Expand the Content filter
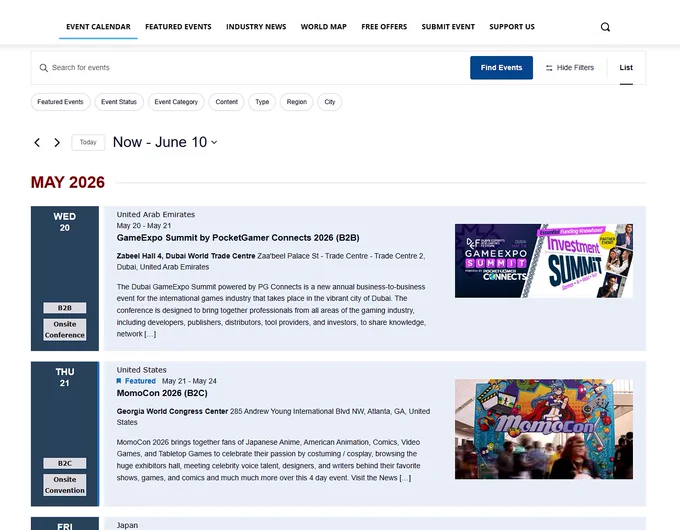This screenshot has height=530, width=680. [226, 102]
